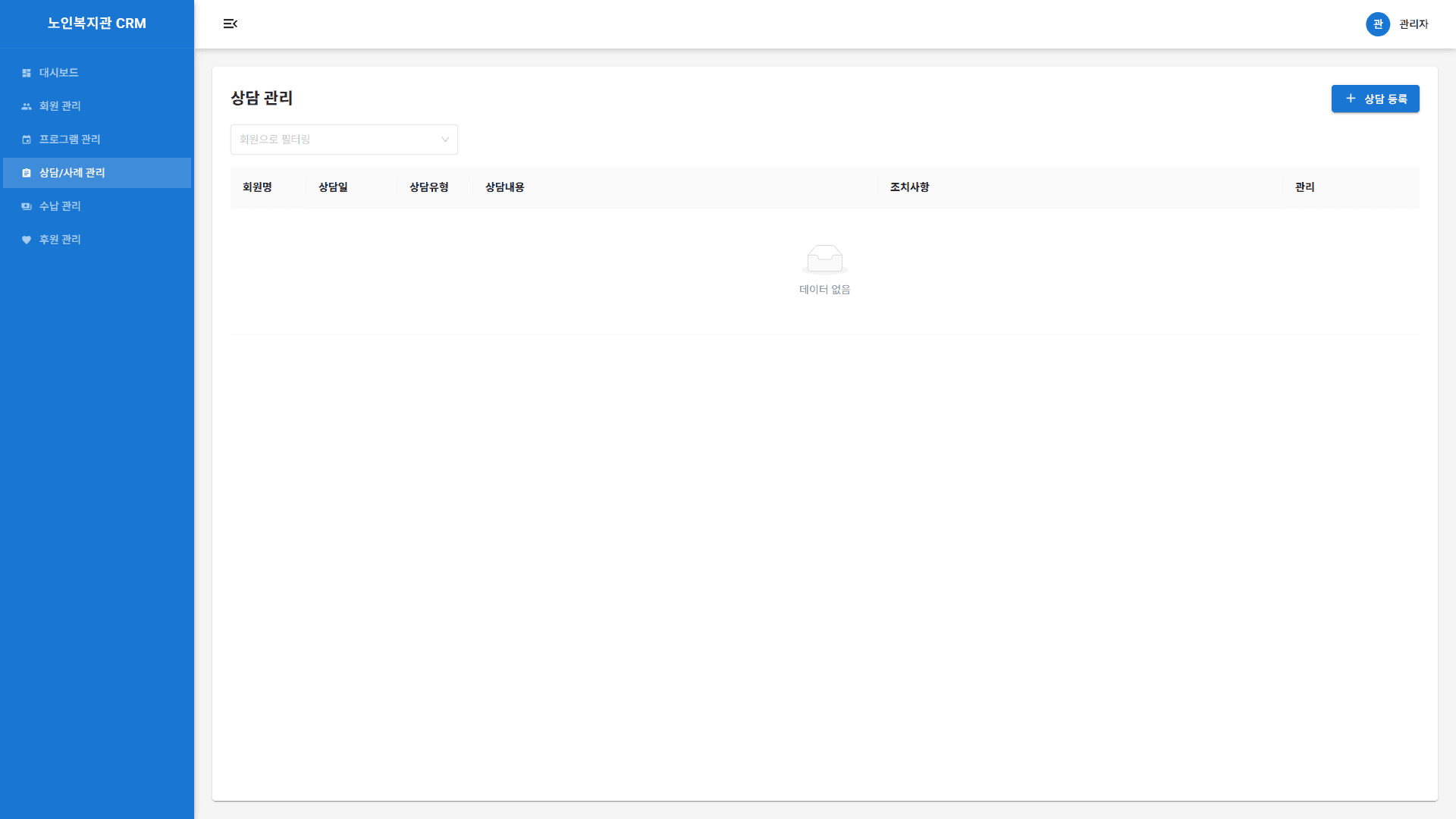1456x819 pixels.
Task: Open the 관리자 user menu
Action: click(1413, 24)
